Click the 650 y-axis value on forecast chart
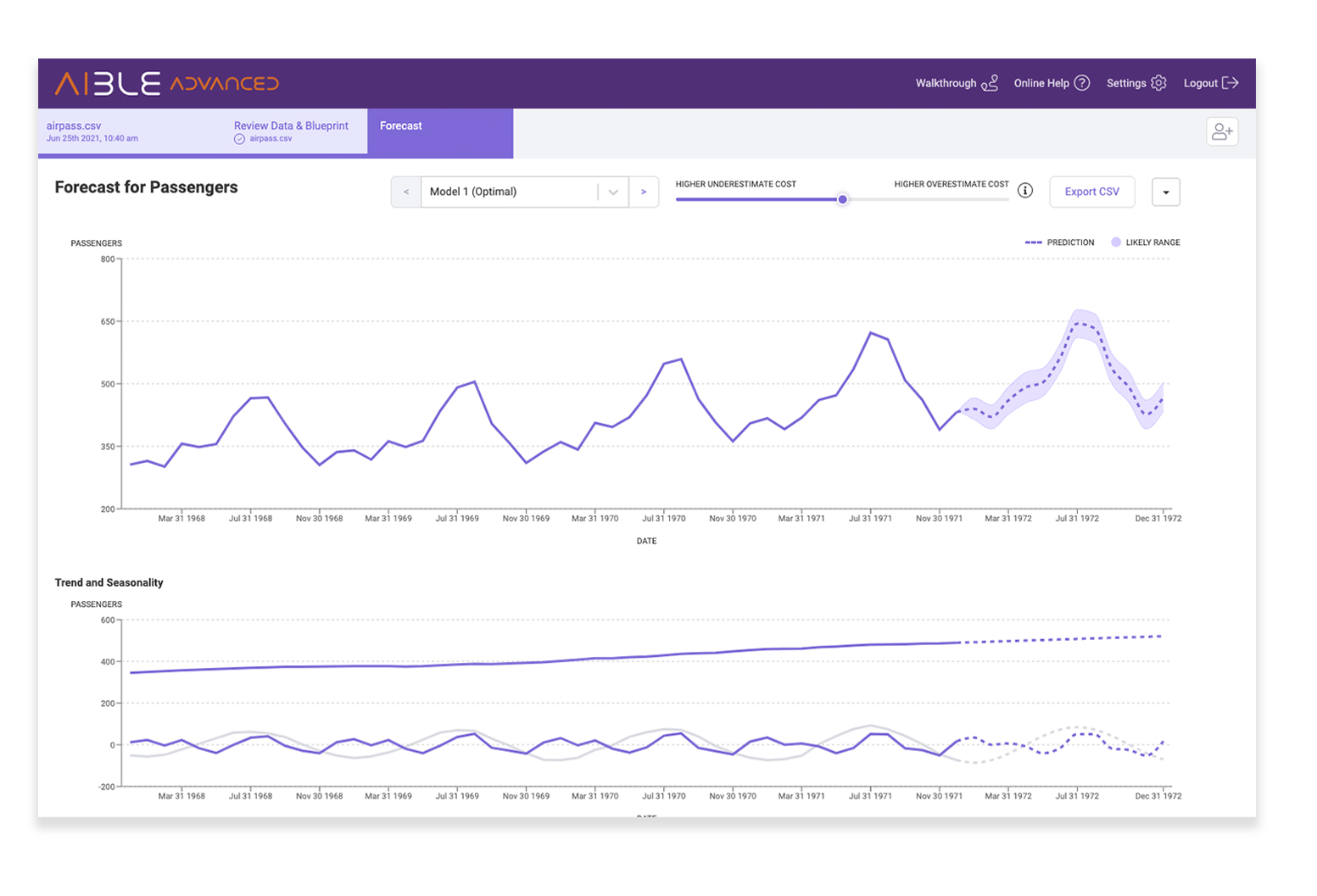The height and width of the screenshot is (896, 1317). click(x=108, y=321)
